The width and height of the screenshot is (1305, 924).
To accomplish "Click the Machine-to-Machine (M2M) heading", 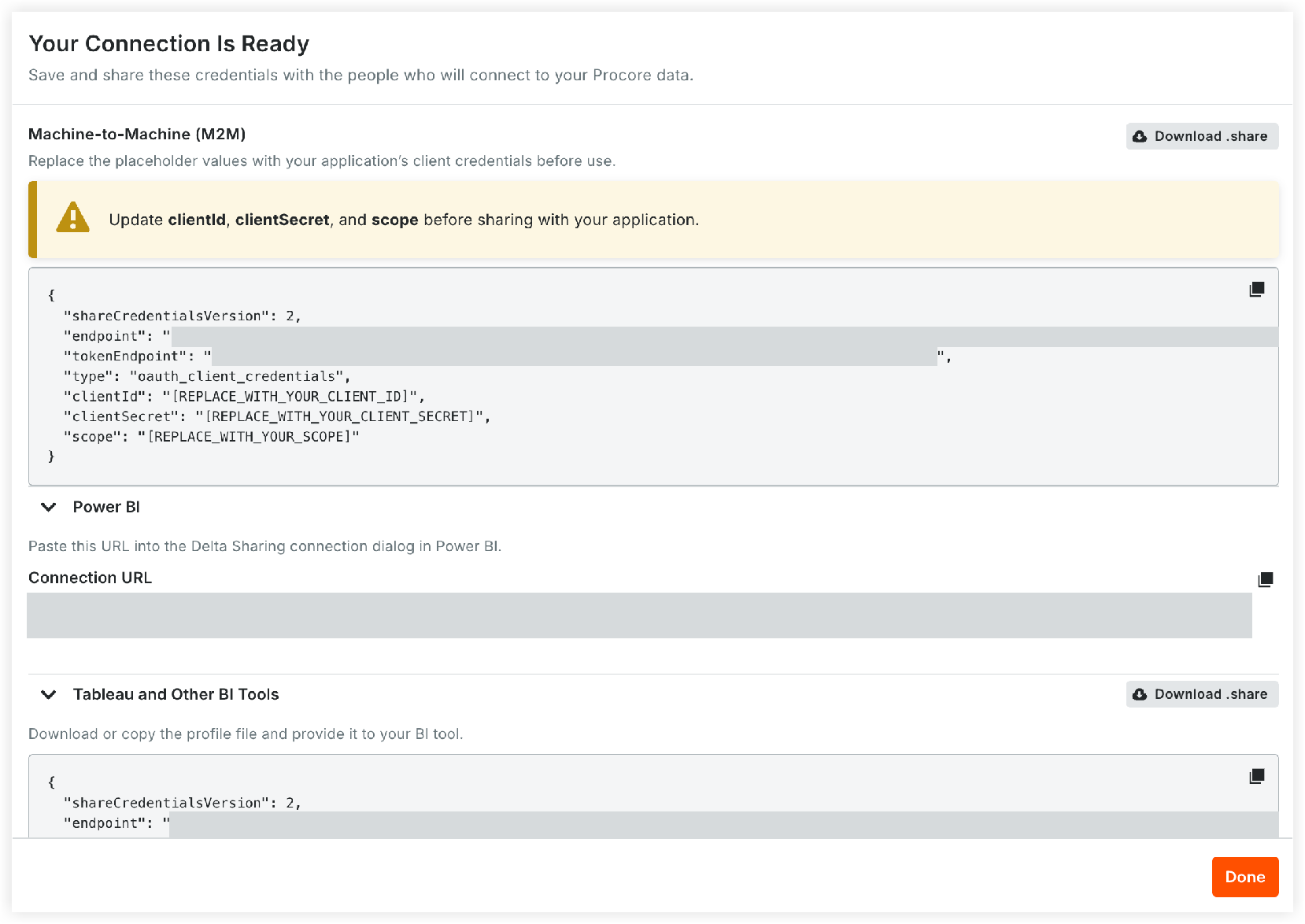I will 137,134.
